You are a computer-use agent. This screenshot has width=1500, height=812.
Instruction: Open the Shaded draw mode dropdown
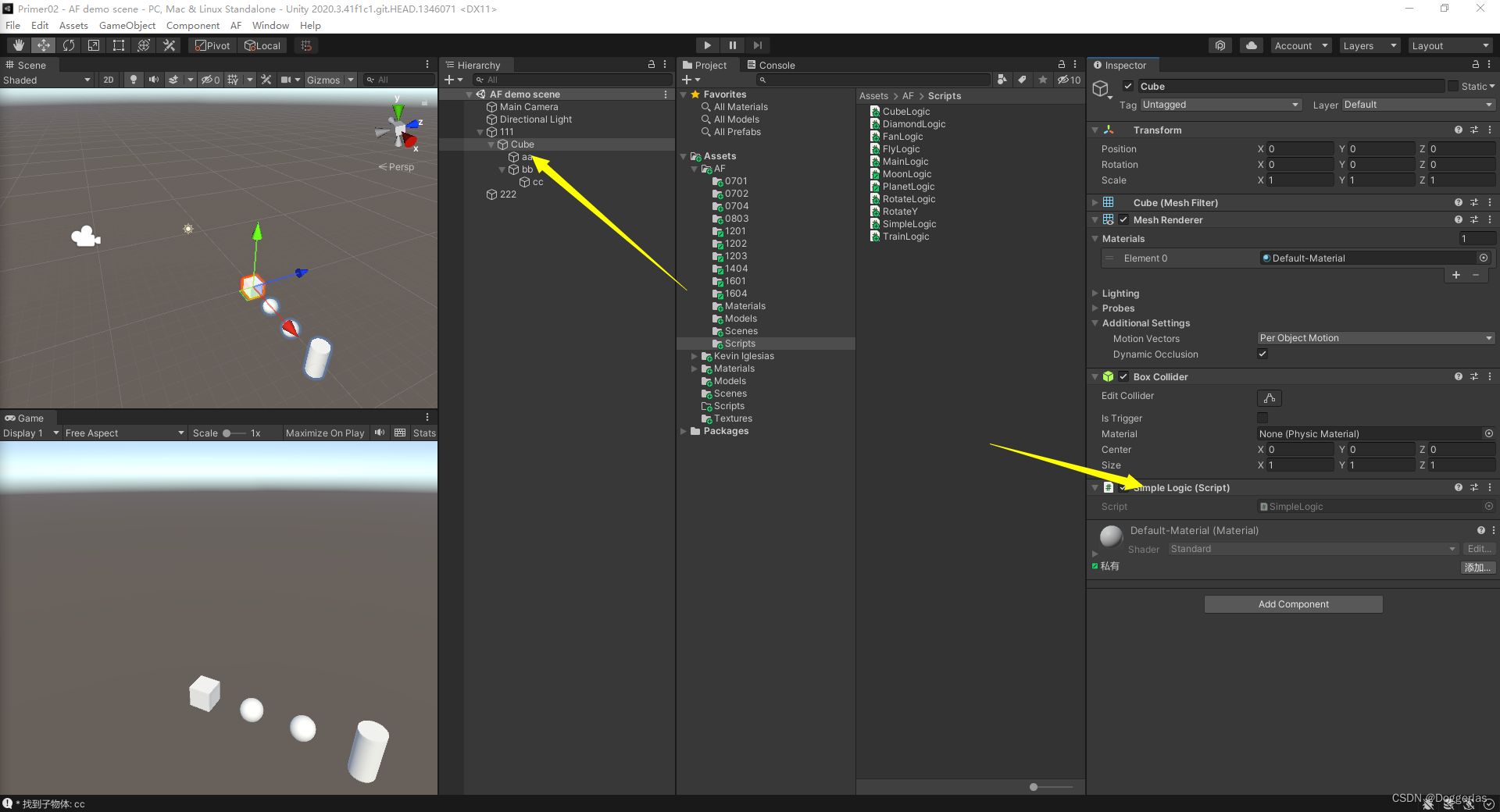click(x=47, y=80)
